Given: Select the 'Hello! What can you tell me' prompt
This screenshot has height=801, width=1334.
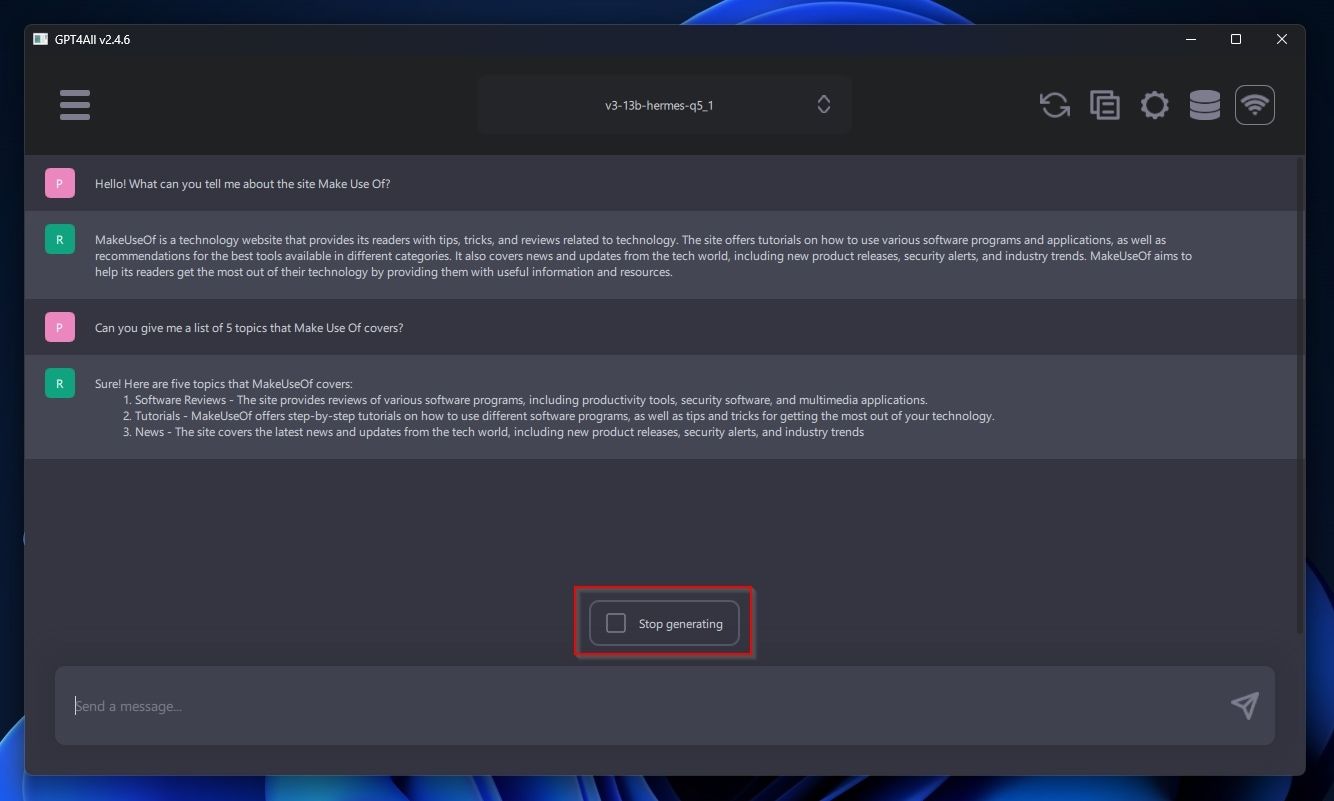Looking at the screenshot, I should [x=242, y=184].
